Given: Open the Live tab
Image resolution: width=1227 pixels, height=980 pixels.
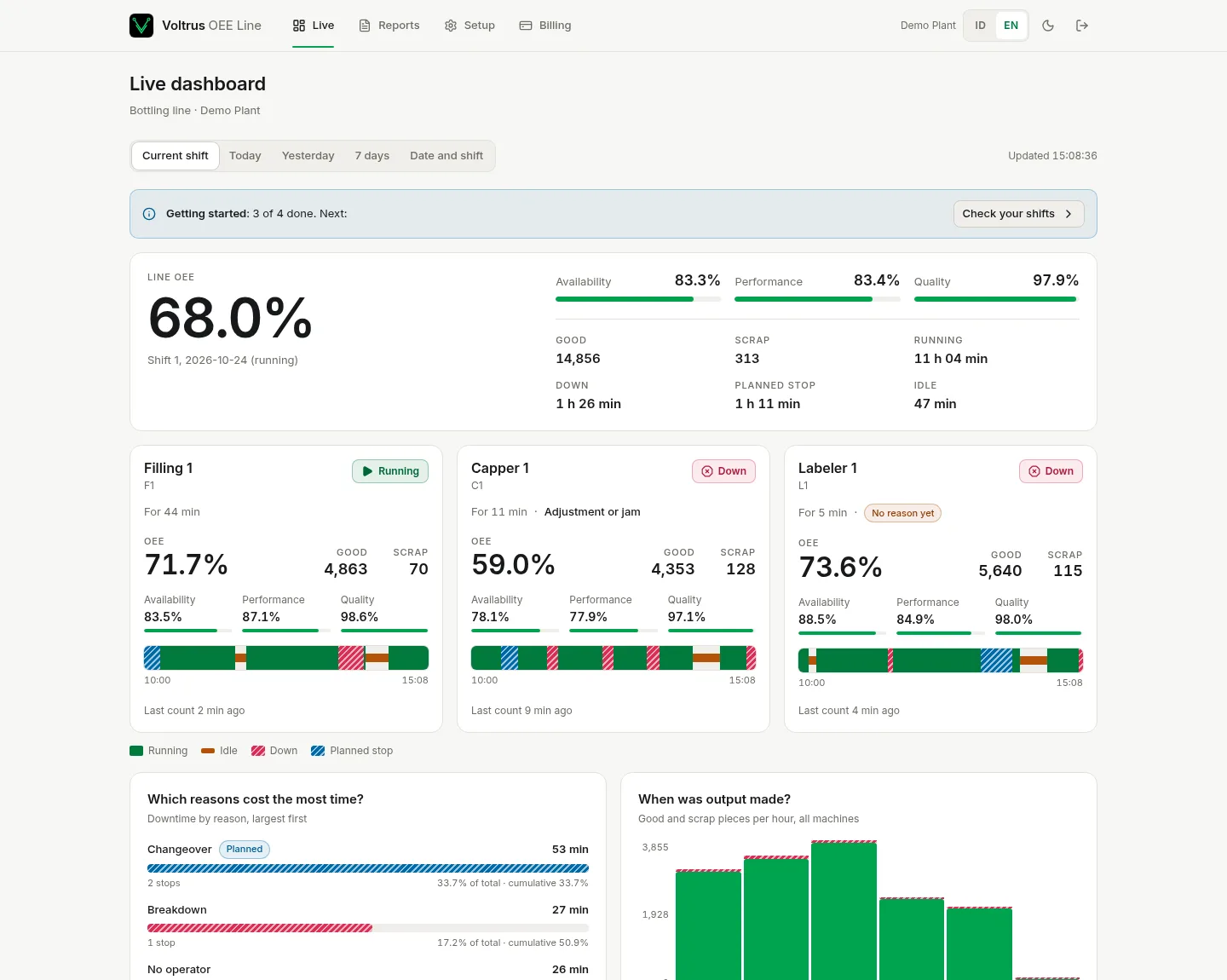Looking at the screenshot, I should pos(313,26).
